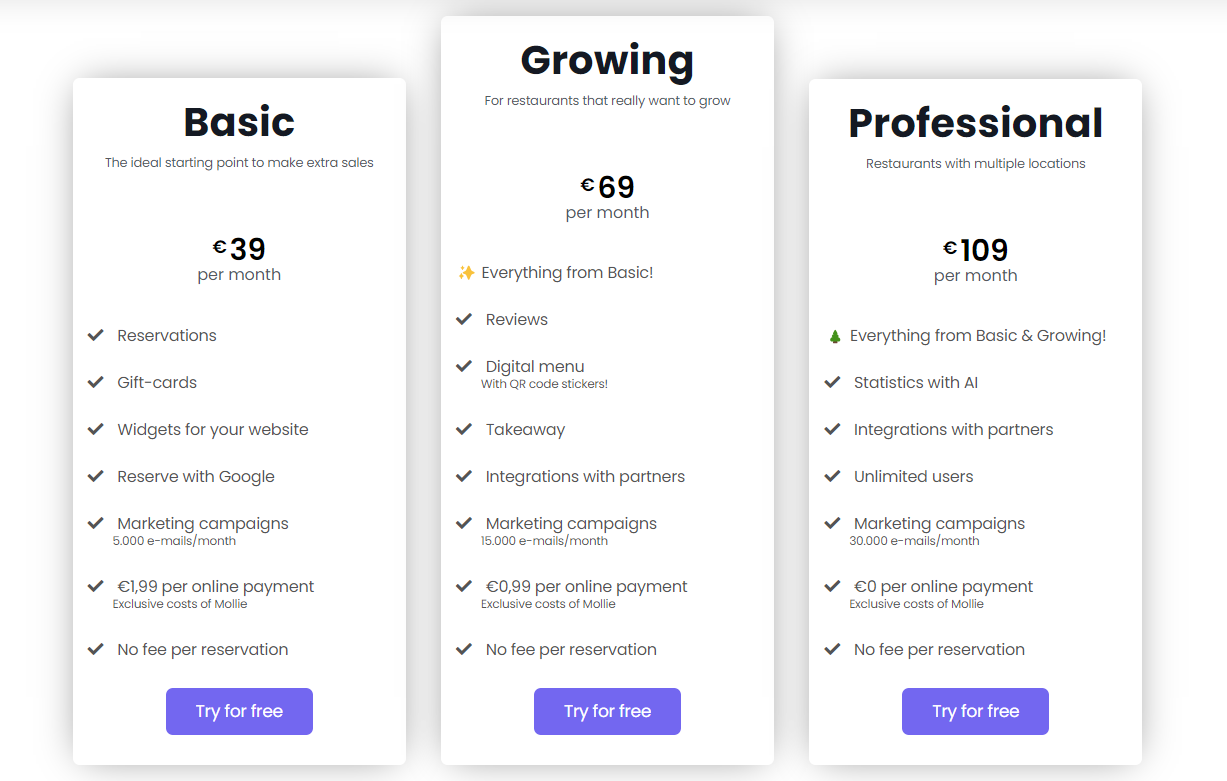1227x781 pixels.
Task: Click the checkmark beside Reserve with Google
Action: click(96, 476)
